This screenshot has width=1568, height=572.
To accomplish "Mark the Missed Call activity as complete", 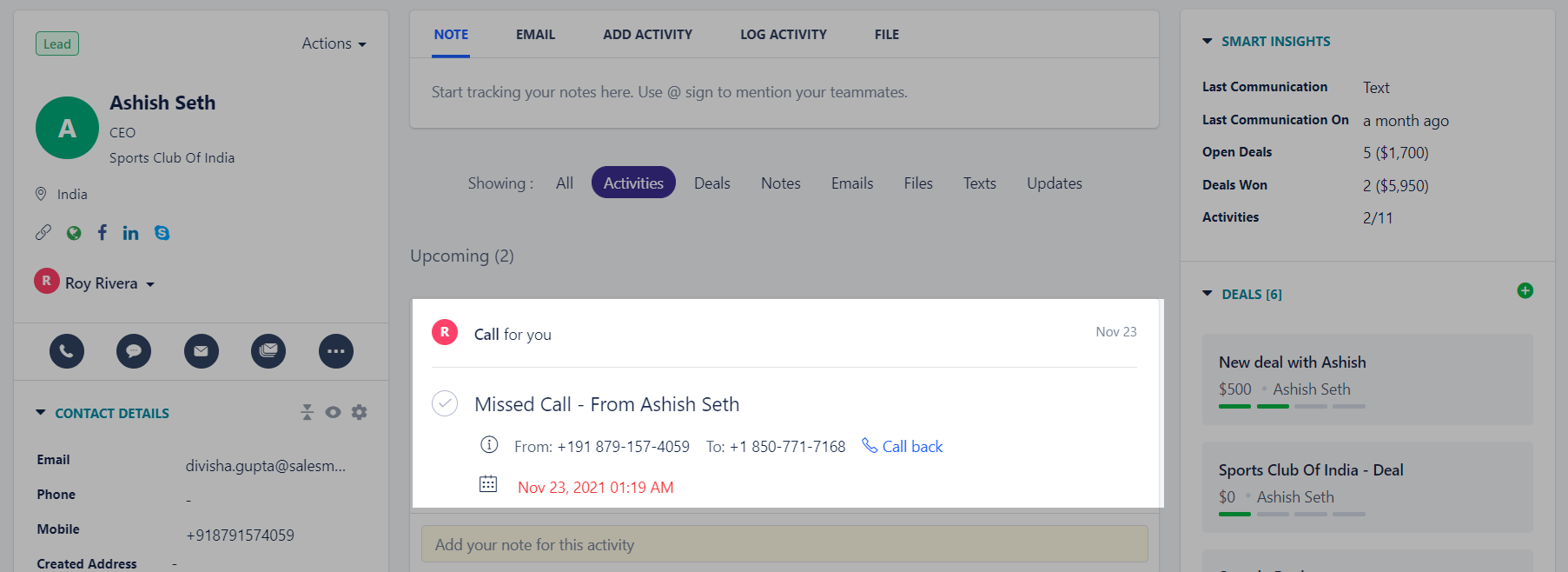I will [x=445, y=403].
